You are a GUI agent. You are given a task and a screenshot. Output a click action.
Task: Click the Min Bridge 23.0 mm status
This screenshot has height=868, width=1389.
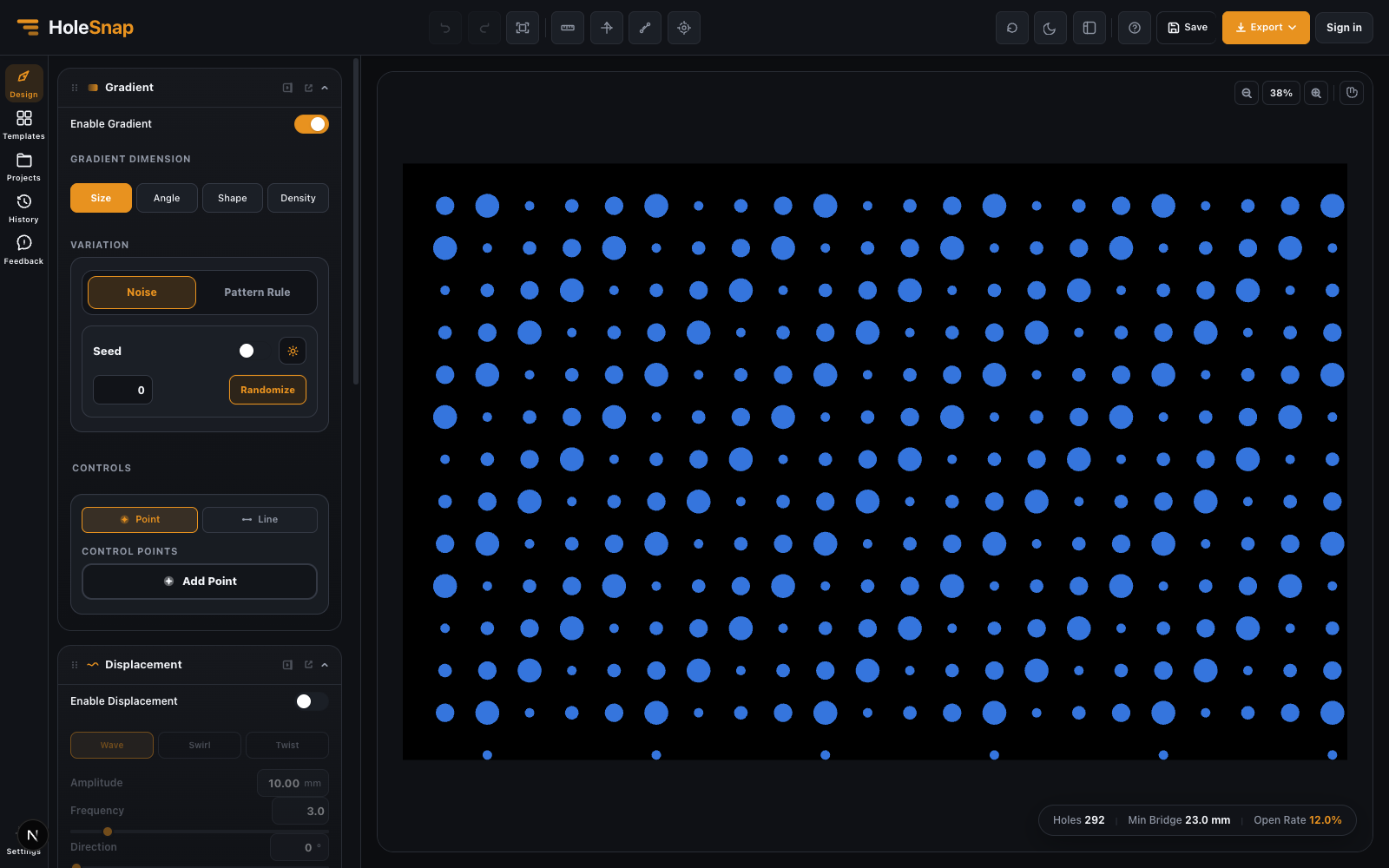pos(1179,820)
